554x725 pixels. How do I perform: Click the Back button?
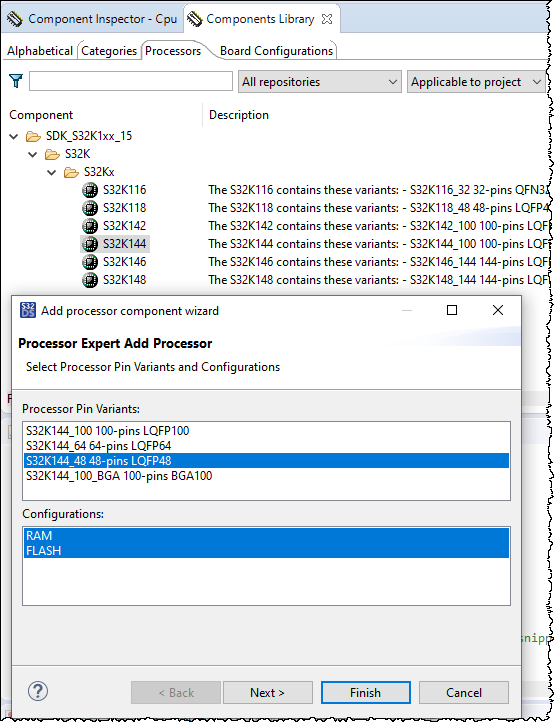pyautogui.click(x=176, y=693)
